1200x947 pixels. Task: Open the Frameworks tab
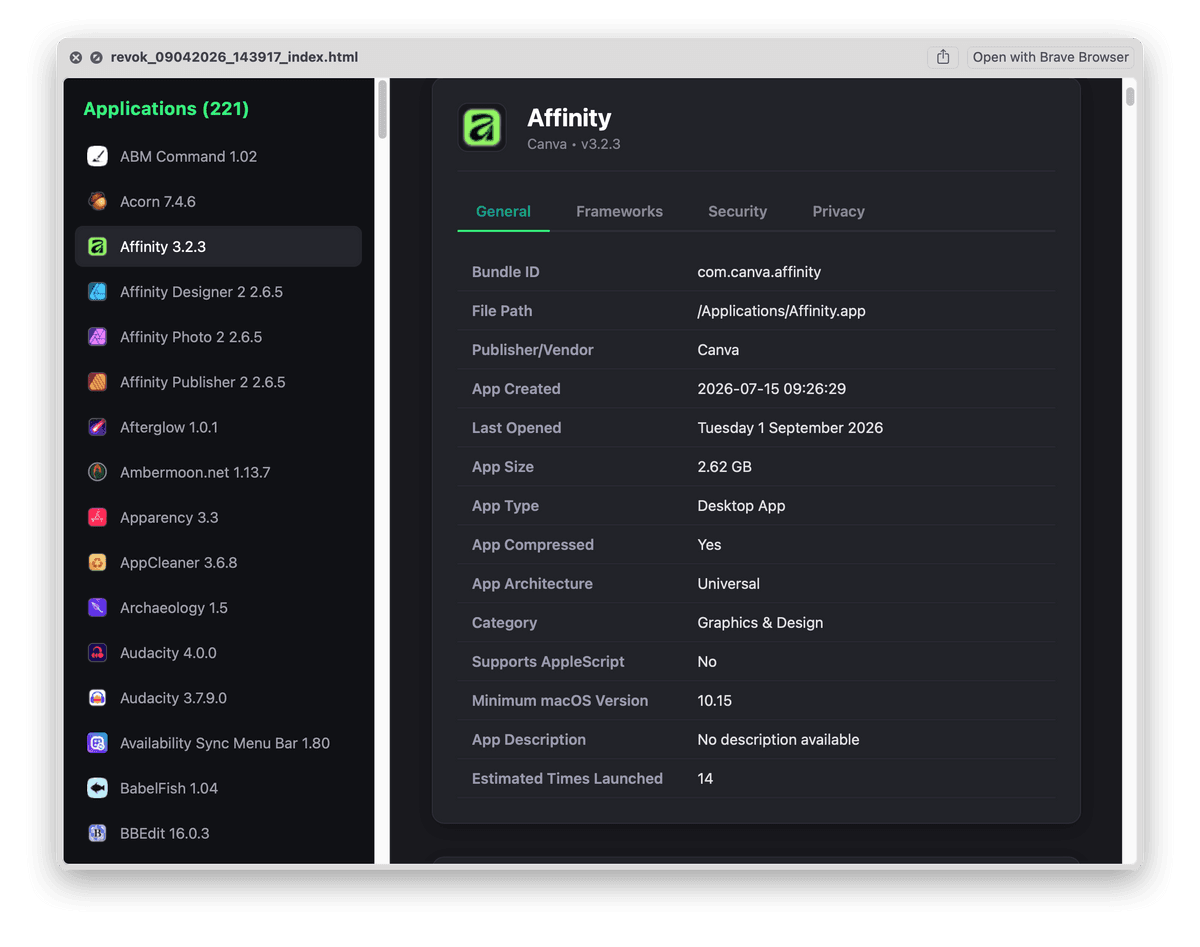[619, 211]
